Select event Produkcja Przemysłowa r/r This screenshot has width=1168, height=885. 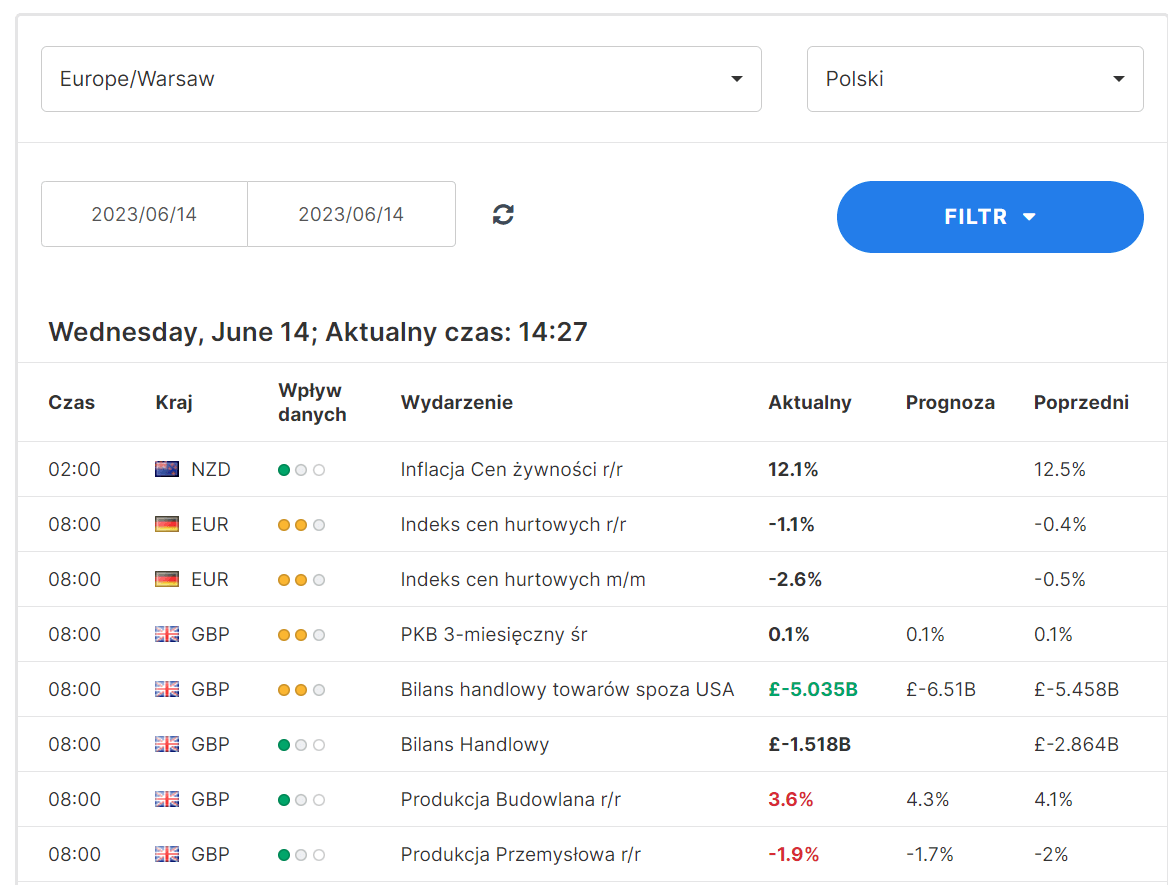click(520, 854)
